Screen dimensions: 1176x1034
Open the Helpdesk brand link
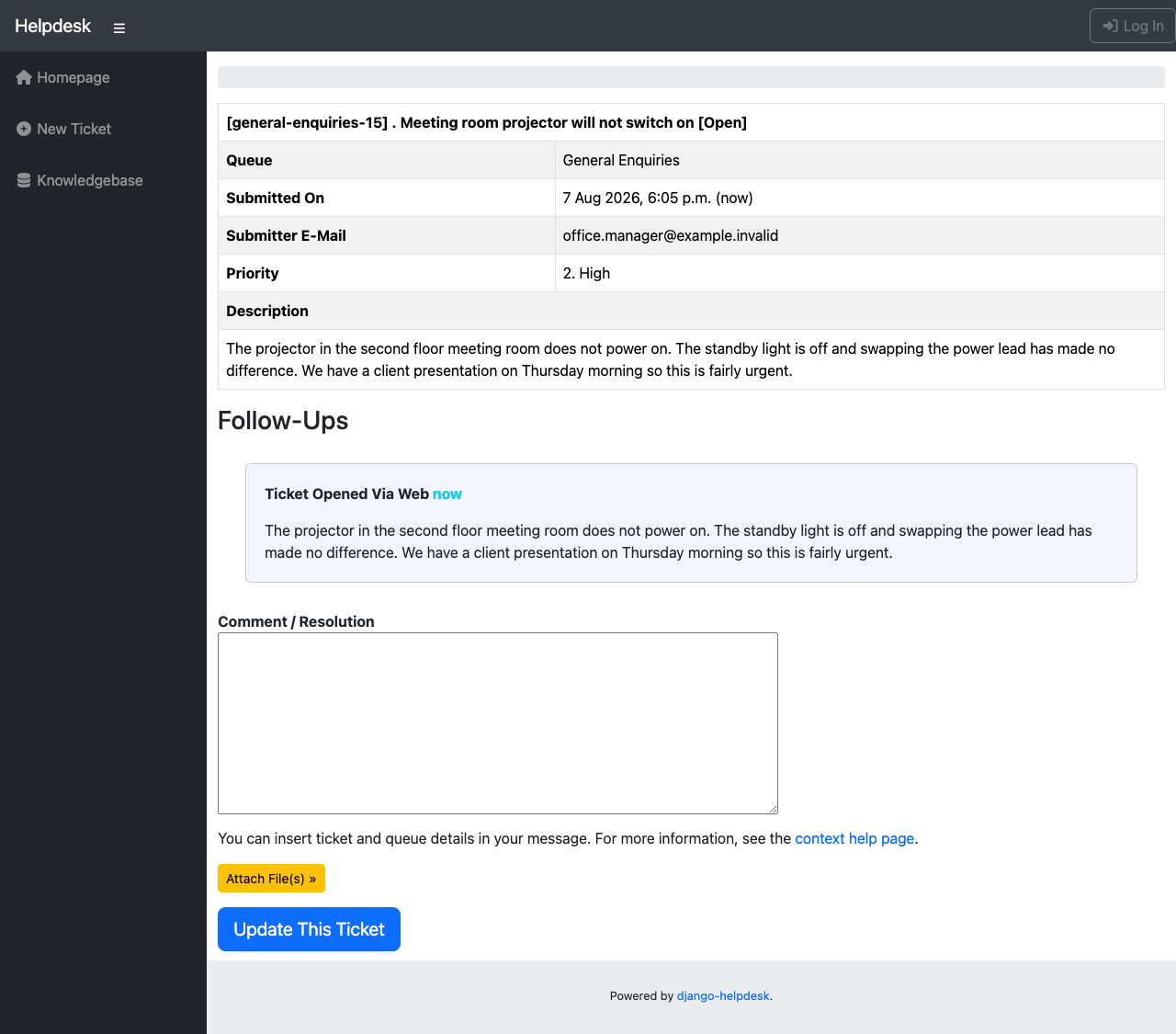52,26
